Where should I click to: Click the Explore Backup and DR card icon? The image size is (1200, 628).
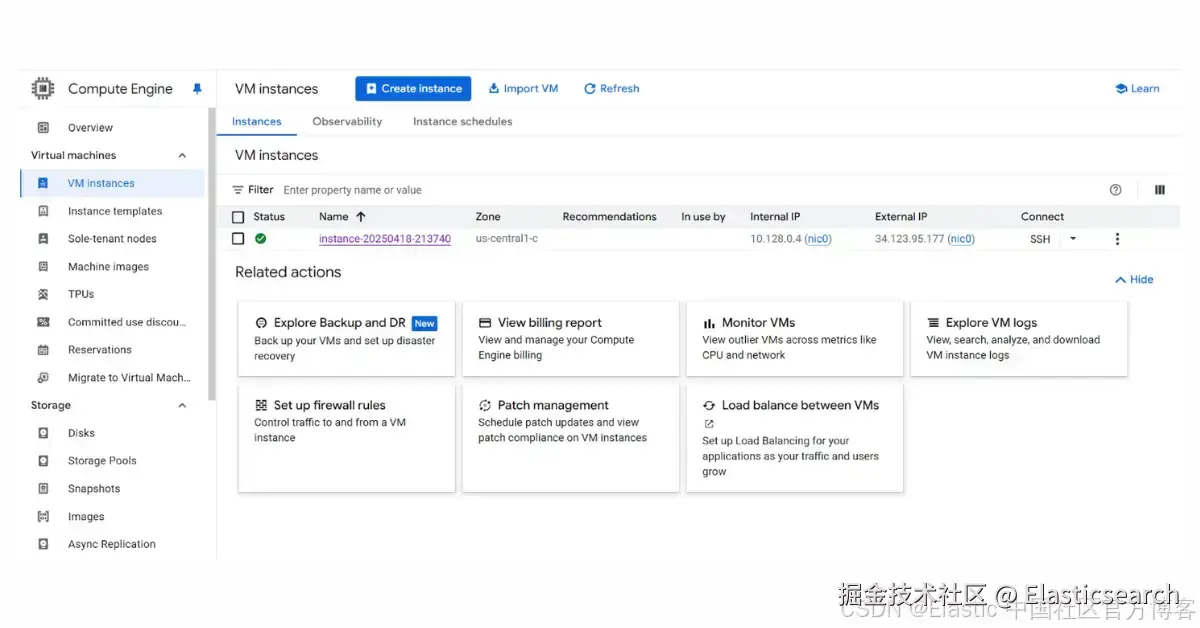[262, 323]
